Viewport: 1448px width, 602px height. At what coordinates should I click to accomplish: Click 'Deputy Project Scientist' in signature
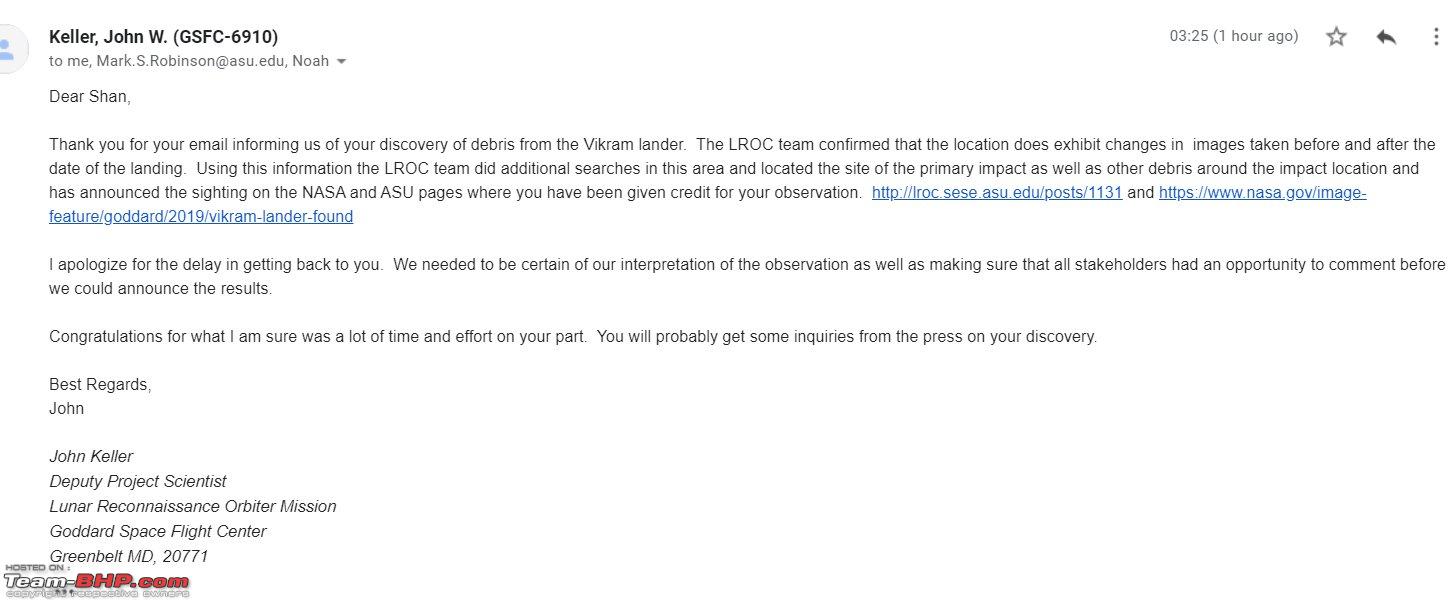138,481
